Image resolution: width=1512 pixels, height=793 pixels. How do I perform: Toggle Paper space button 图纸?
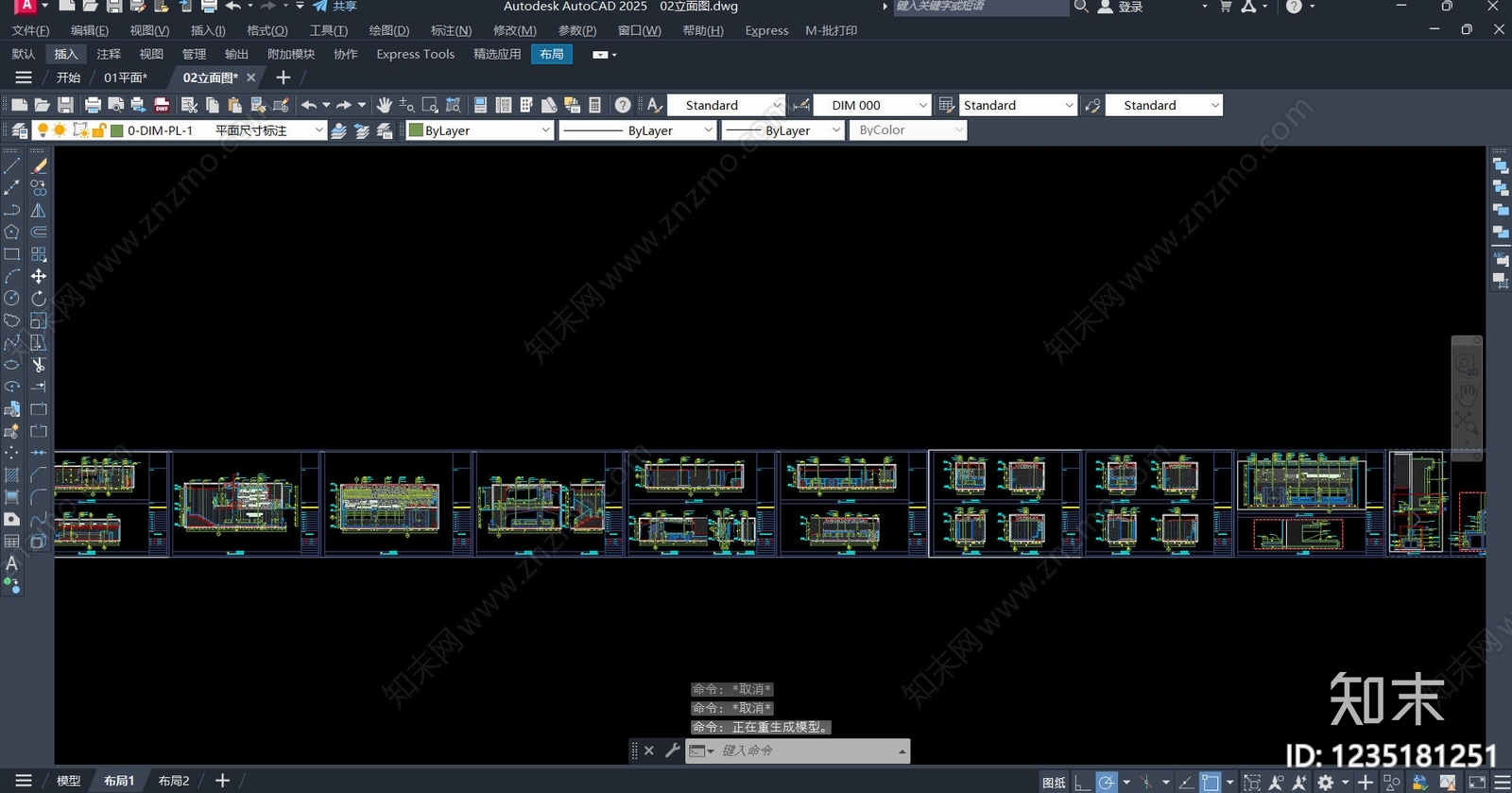coord(1054,782)
